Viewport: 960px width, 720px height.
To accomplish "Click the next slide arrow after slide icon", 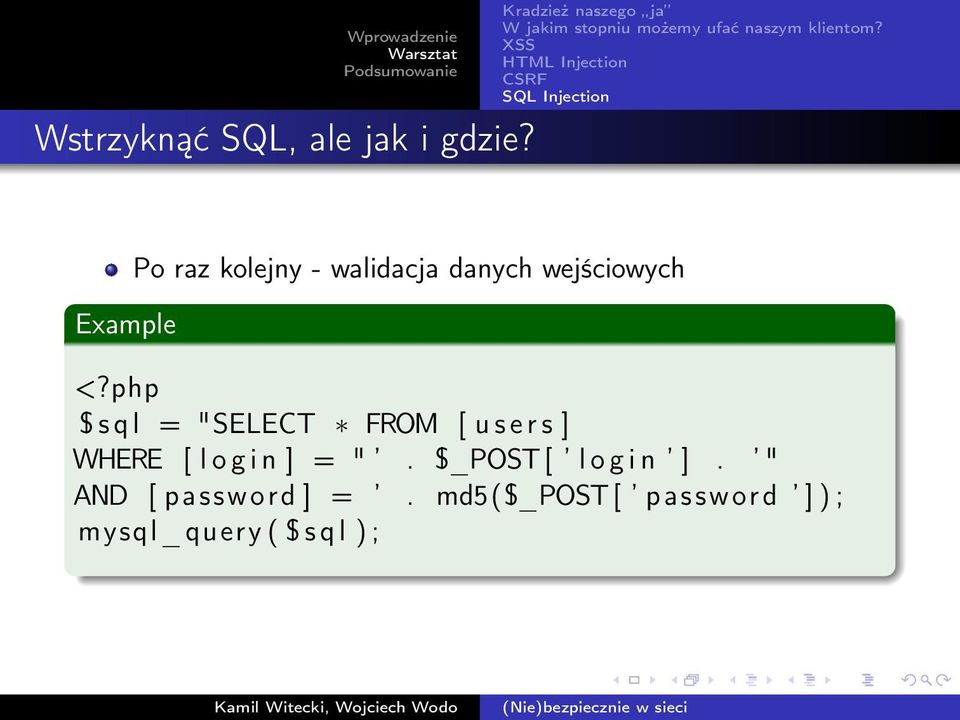I will pos(652,680).
